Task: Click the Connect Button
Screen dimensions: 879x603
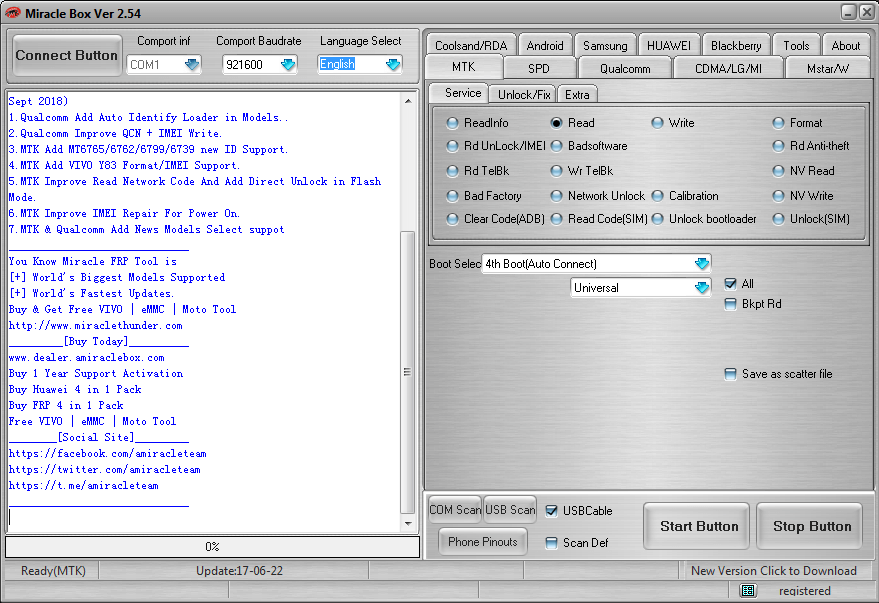Action: (67, 55)
